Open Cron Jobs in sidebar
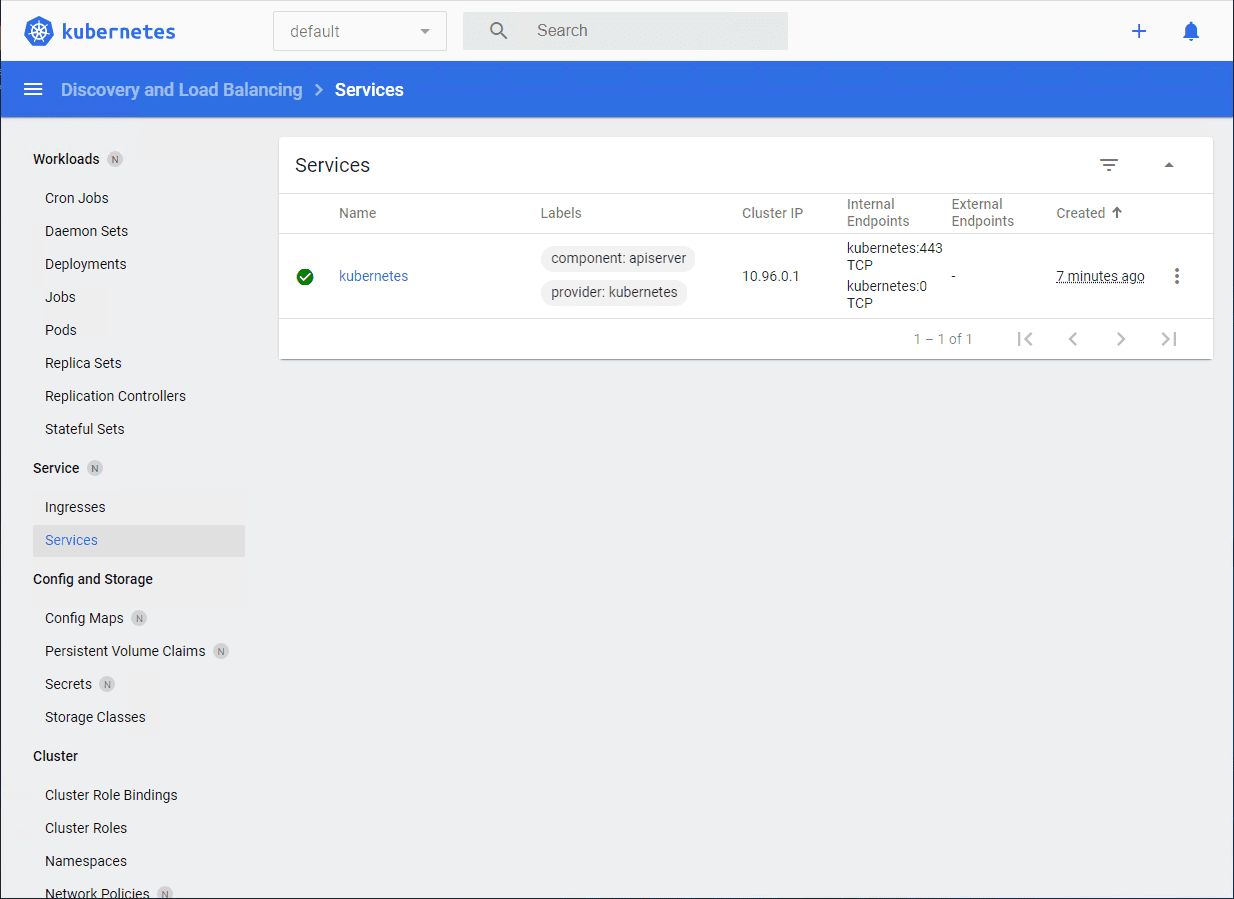Screen dimensions: 1234x899 click(77, 198)
